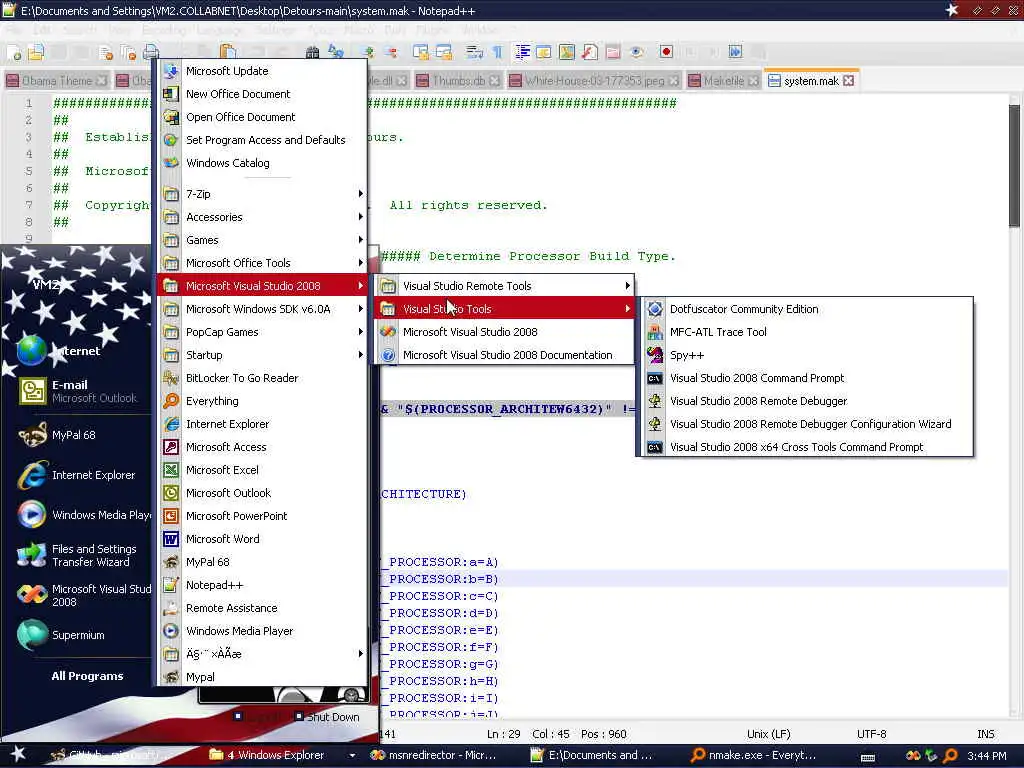Launch Microsoft Outlook from All Programs list

[x=261, y=492]
